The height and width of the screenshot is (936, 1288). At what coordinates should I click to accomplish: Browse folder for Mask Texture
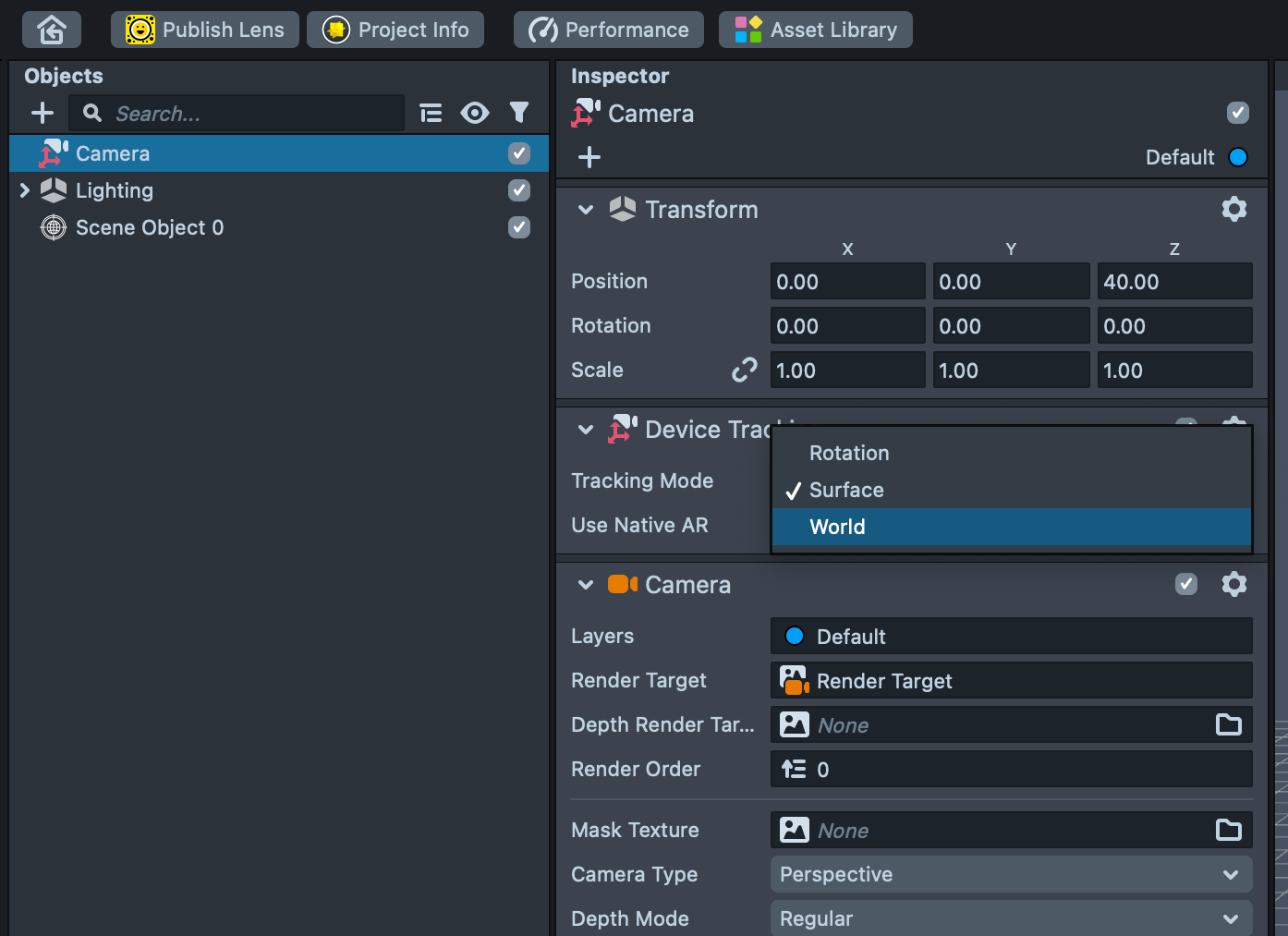point(1228,831)
